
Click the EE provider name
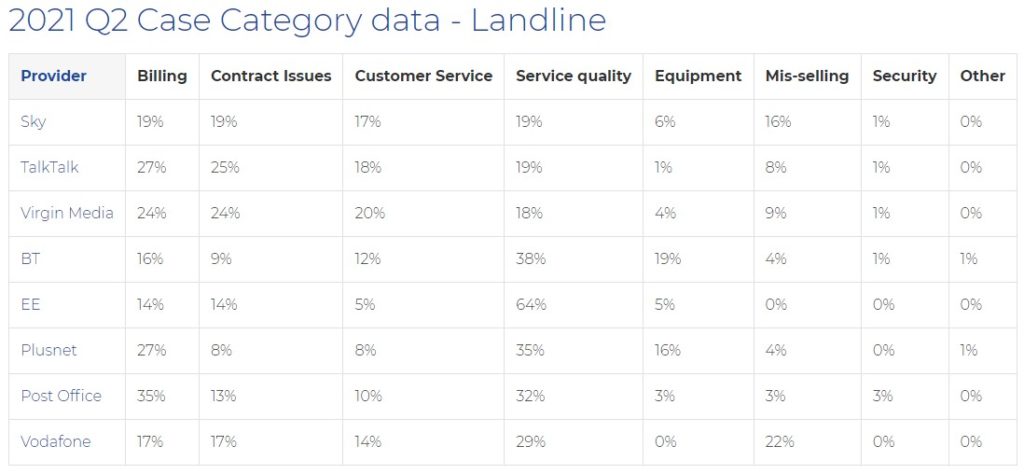click(x=30, y=304)
